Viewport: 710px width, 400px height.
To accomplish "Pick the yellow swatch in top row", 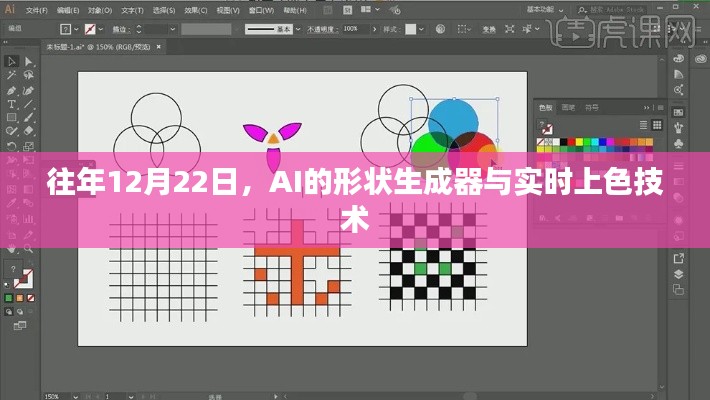I will click(579, 142).
